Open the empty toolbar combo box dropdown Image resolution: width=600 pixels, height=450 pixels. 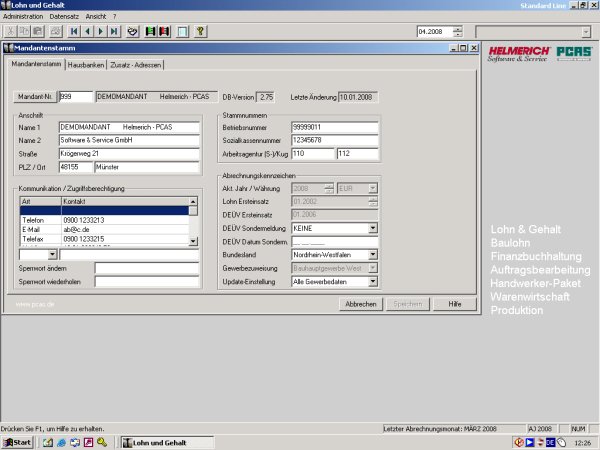click(586, 32)
